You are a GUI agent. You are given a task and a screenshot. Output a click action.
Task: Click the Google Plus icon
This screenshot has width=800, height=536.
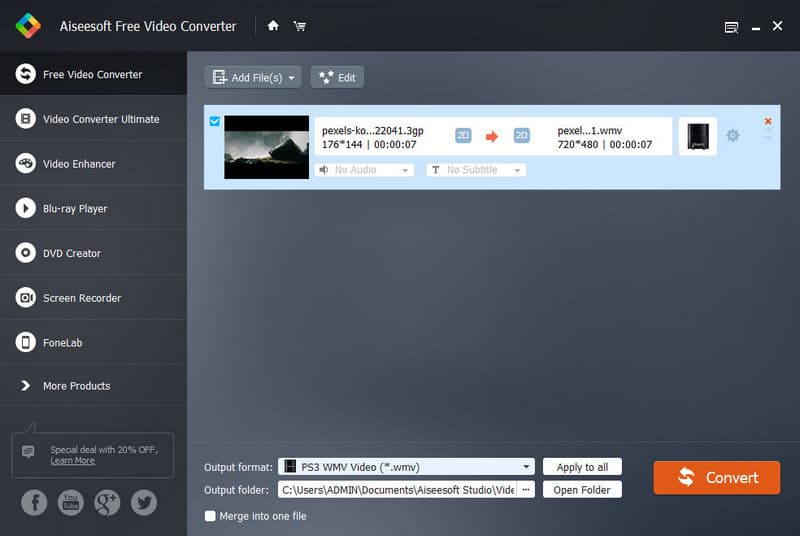click(x=107, y=502)
